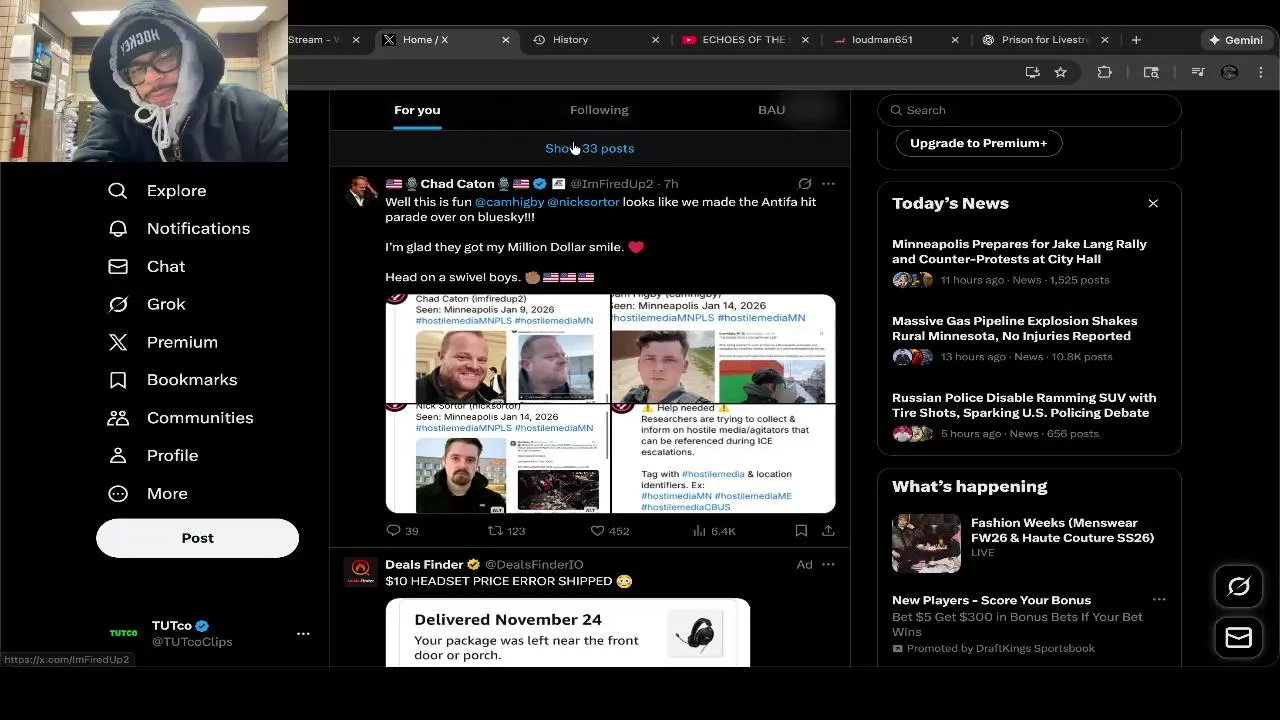Open floating Grok button
The height and width of the screenshot is (720, 1280).
pyautogui.click(x=1238, y=587)
